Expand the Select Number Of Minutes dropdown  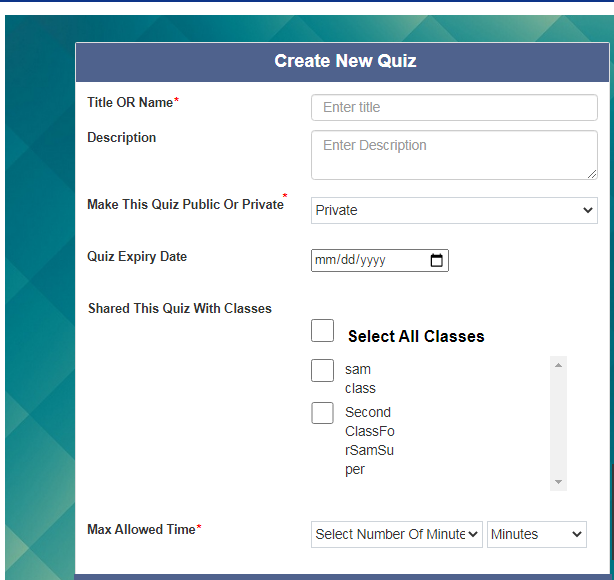(397, 534)
